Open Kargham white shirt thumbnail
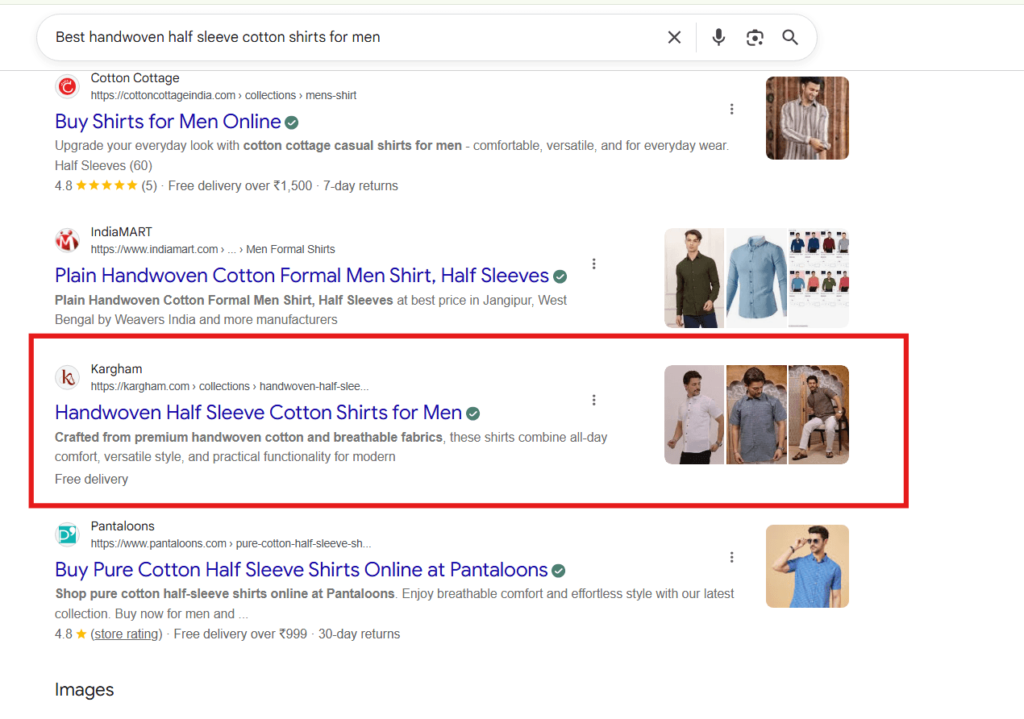This screenshot has height=719, width=1024. pos(694,415)
